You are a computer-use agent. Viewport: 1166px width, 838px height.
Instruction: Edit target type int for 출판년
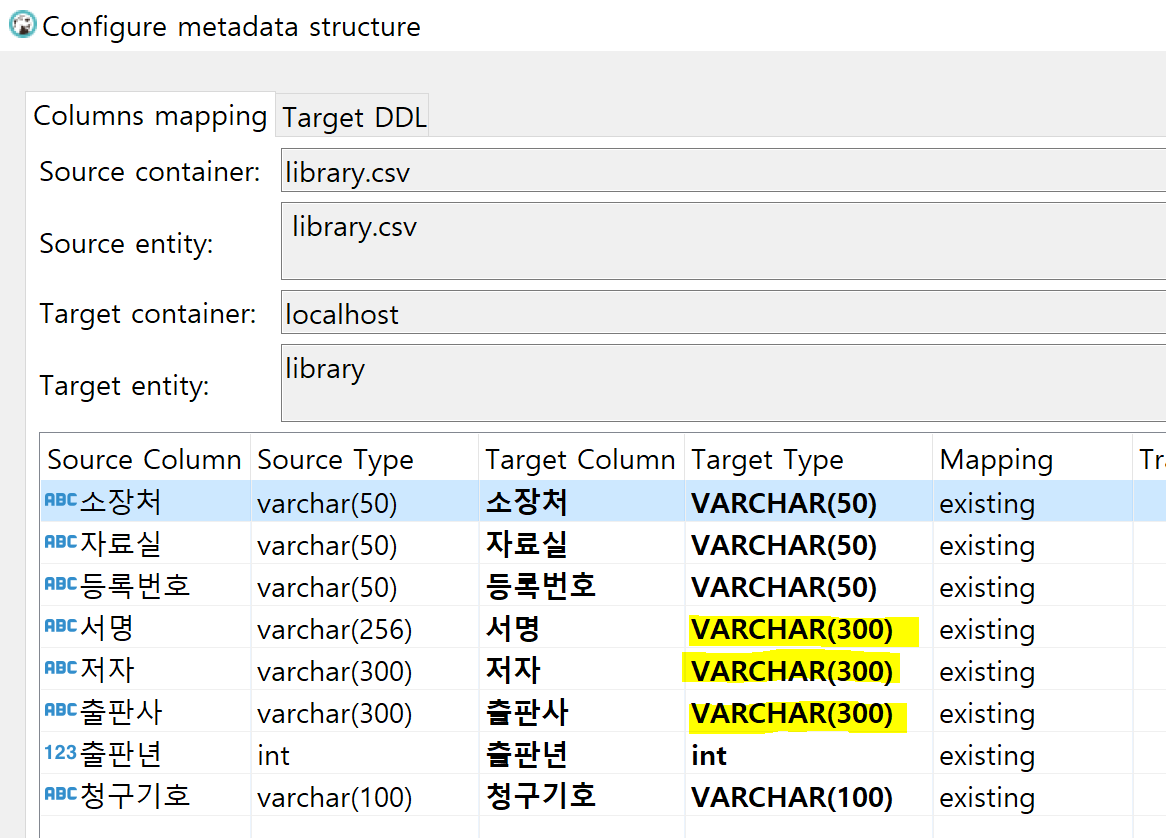pos(709,755)
